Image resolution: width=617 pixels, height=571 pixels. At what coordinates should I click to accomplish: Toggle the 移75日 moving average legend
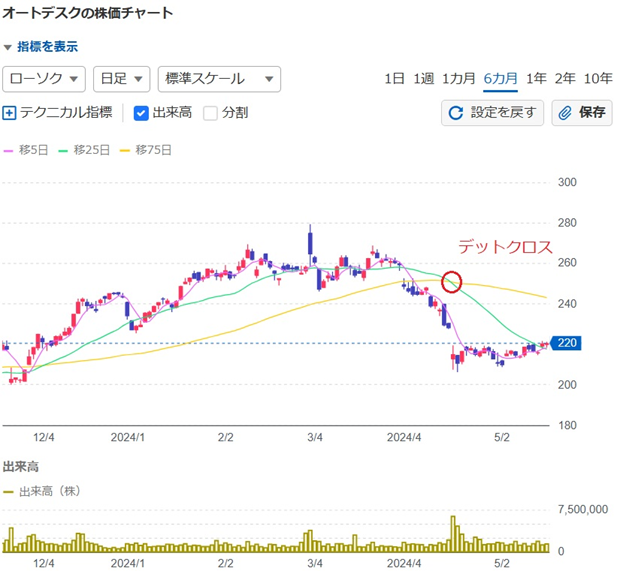coord(146,150)
